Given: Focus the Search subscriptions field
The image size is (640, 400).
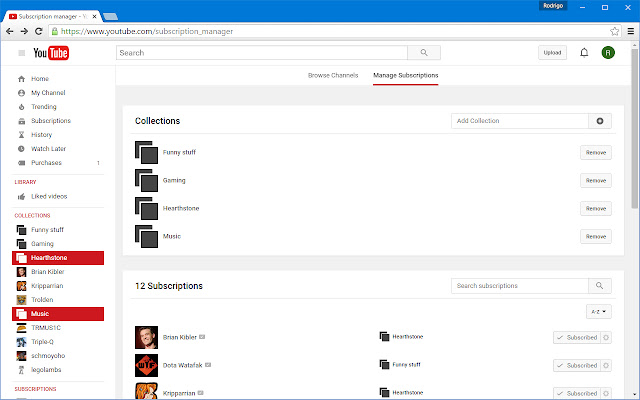Looking at the screenshot, I should click(520, 286).
